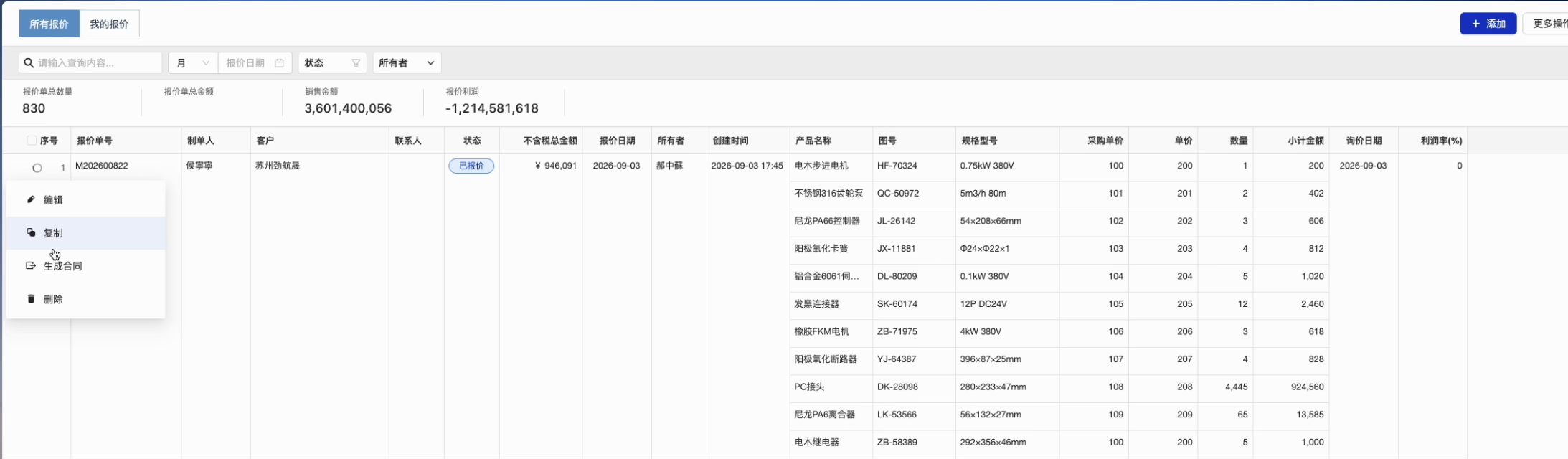Open the 状态 filter dropdown

(x=333, y=63)
